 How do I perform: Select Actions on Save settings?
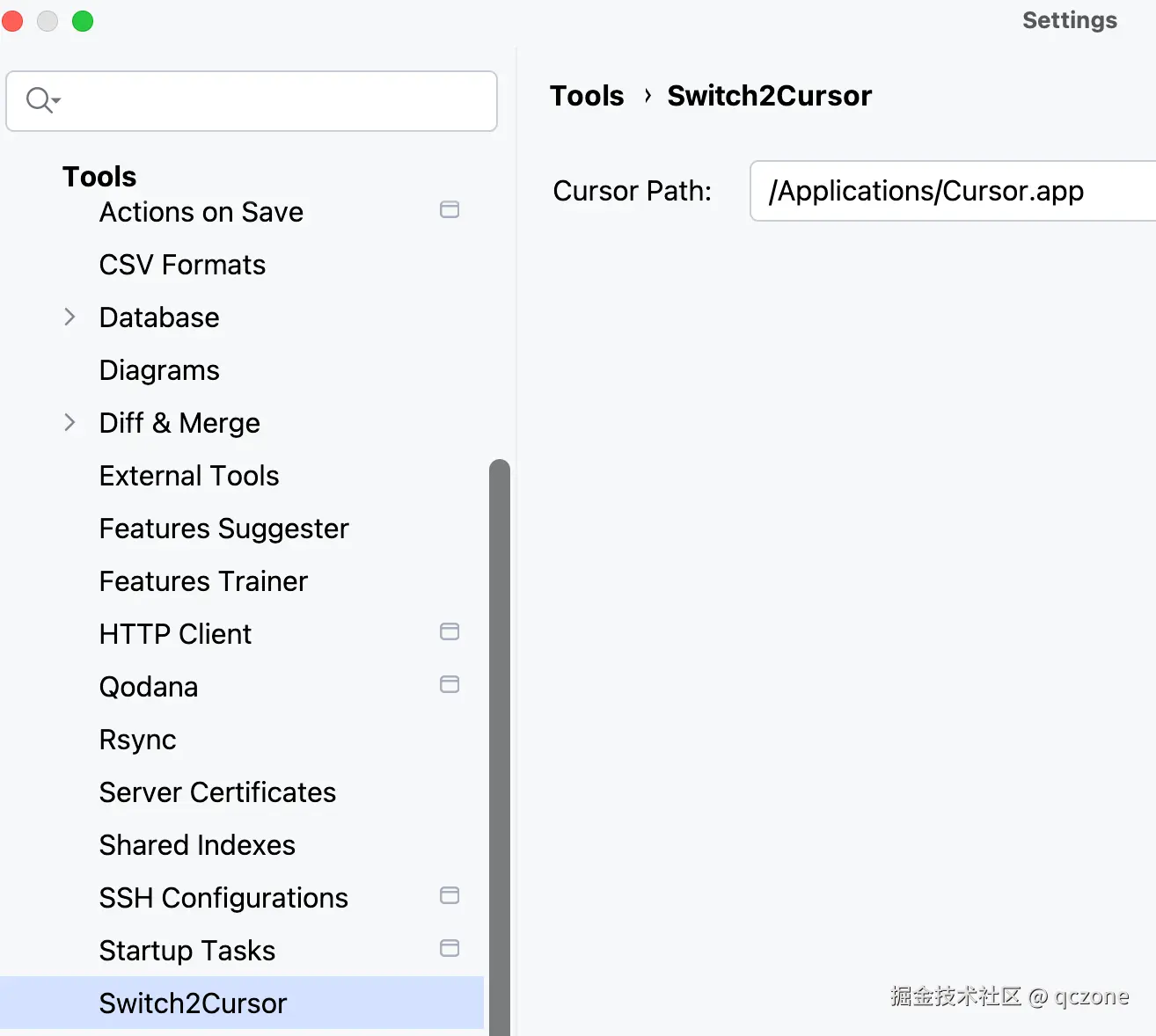coord(201,213)
